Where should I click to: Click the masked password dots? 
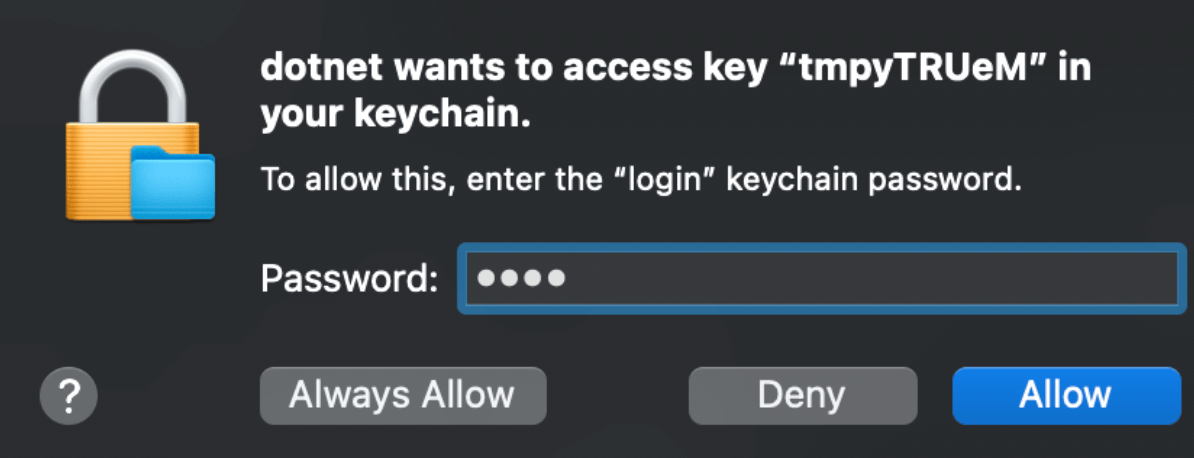click(x=521, y=278)
